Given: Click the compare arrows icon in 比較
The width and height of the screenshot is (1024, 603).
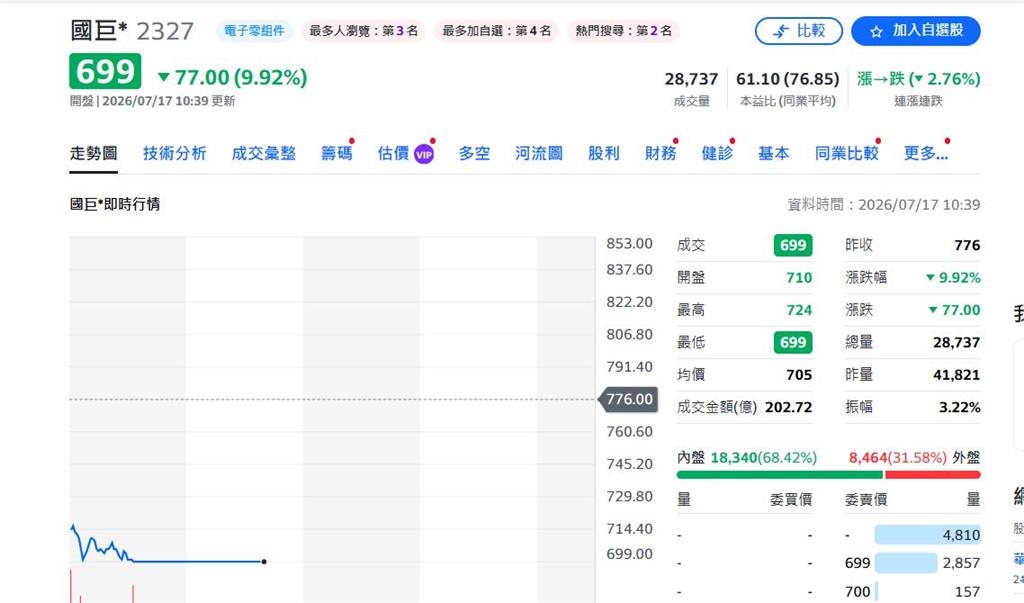Looking at the screenshot, I should [780, 31].
